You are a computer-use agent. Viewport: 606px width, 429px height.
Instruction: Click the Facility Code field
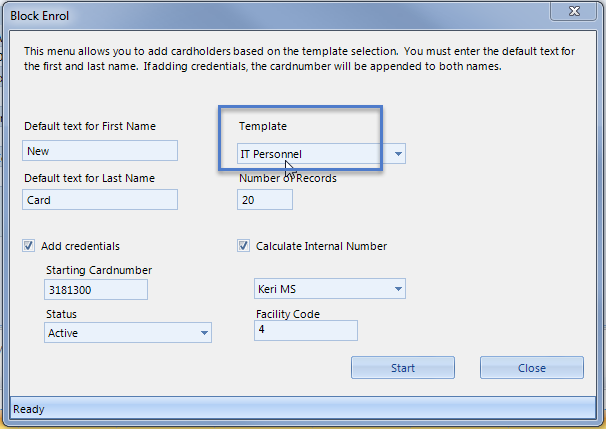click(x=306, y=330)
